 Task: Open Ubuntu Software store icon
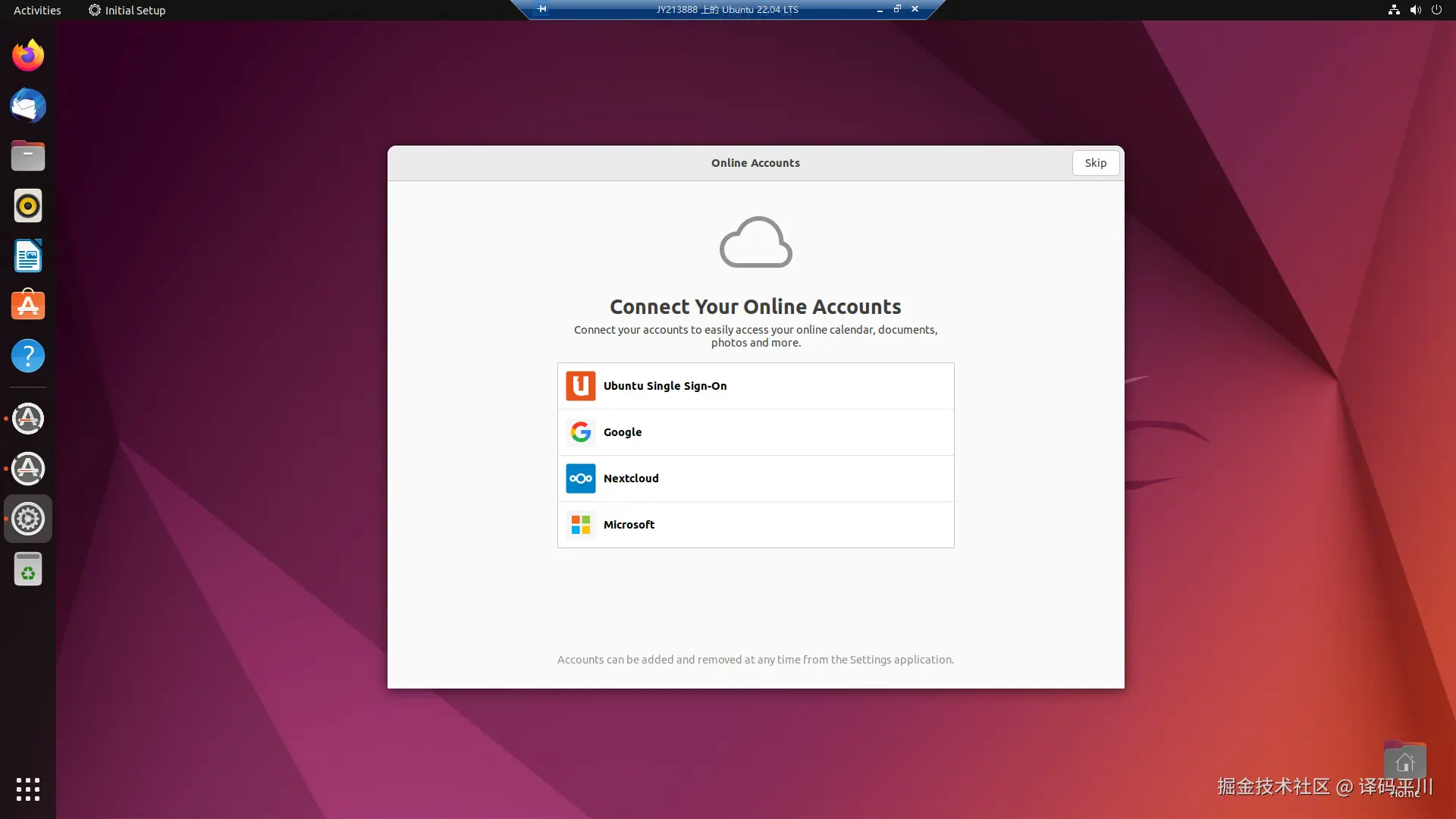[28, 306]
